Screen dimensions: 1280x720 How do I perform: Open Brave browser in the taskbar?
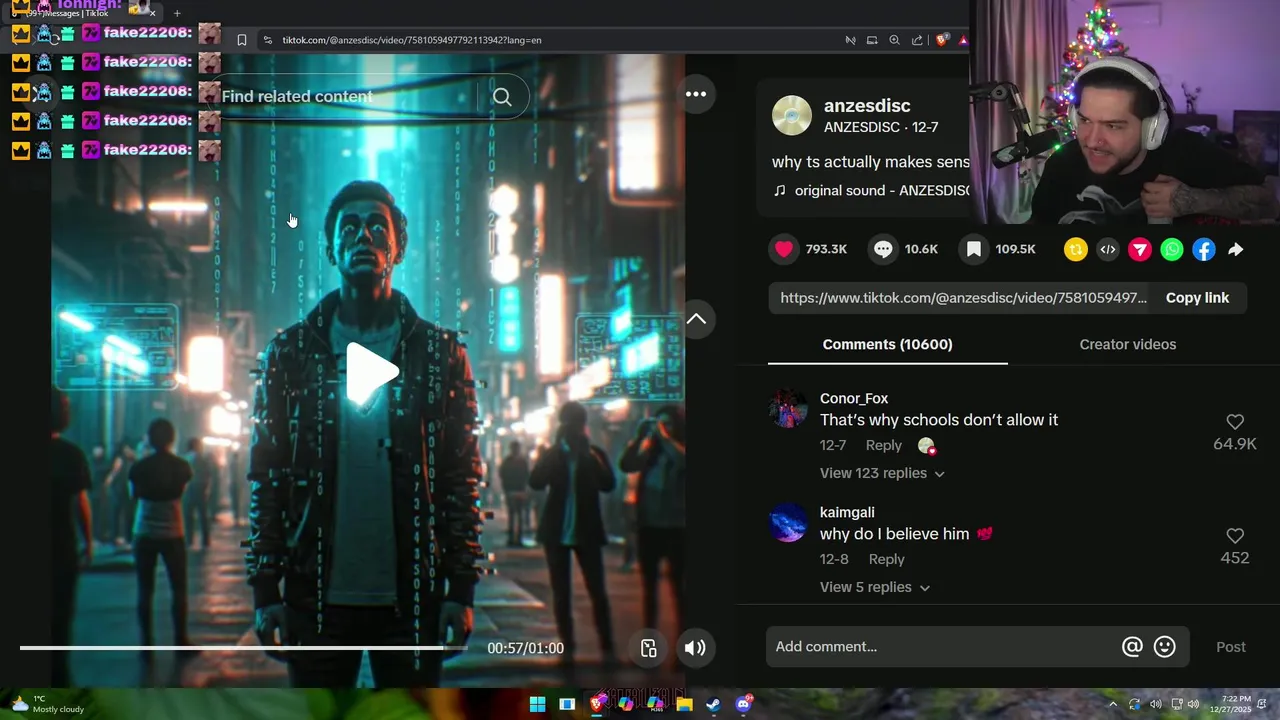click(x=597, y=704)
